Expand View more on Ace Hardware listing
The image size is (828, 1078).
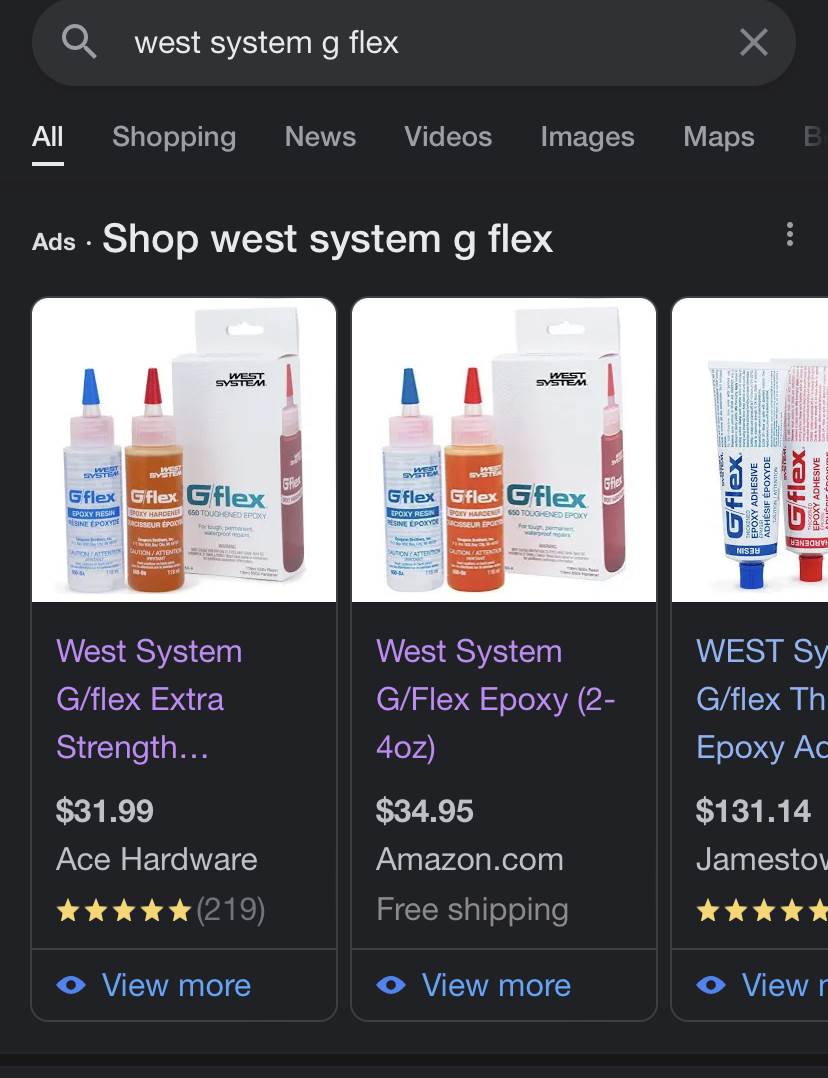(x=176, y=985)
